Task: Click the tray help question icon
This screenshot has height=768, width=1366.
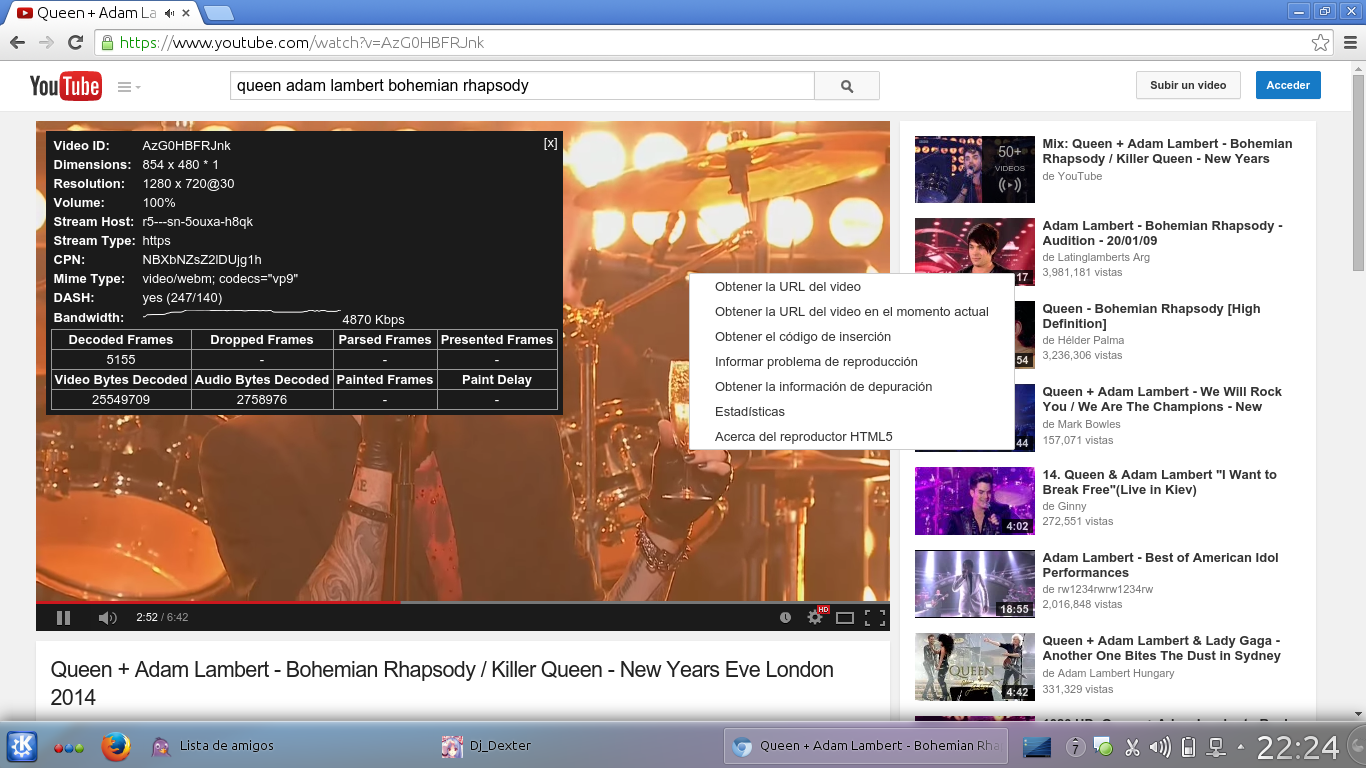Action: coord(1076,747)
